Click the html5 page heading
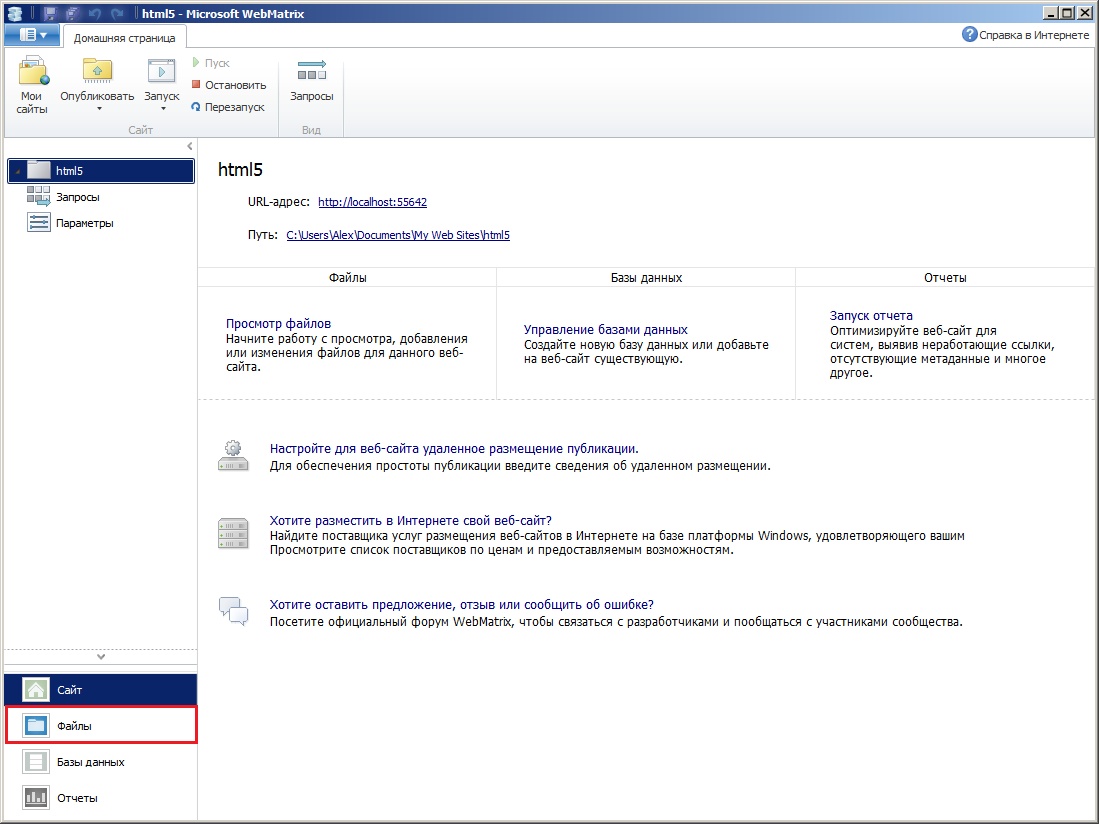Image resolution: width=1099 pixels, height=824 pixels. [x=240, y=170]
